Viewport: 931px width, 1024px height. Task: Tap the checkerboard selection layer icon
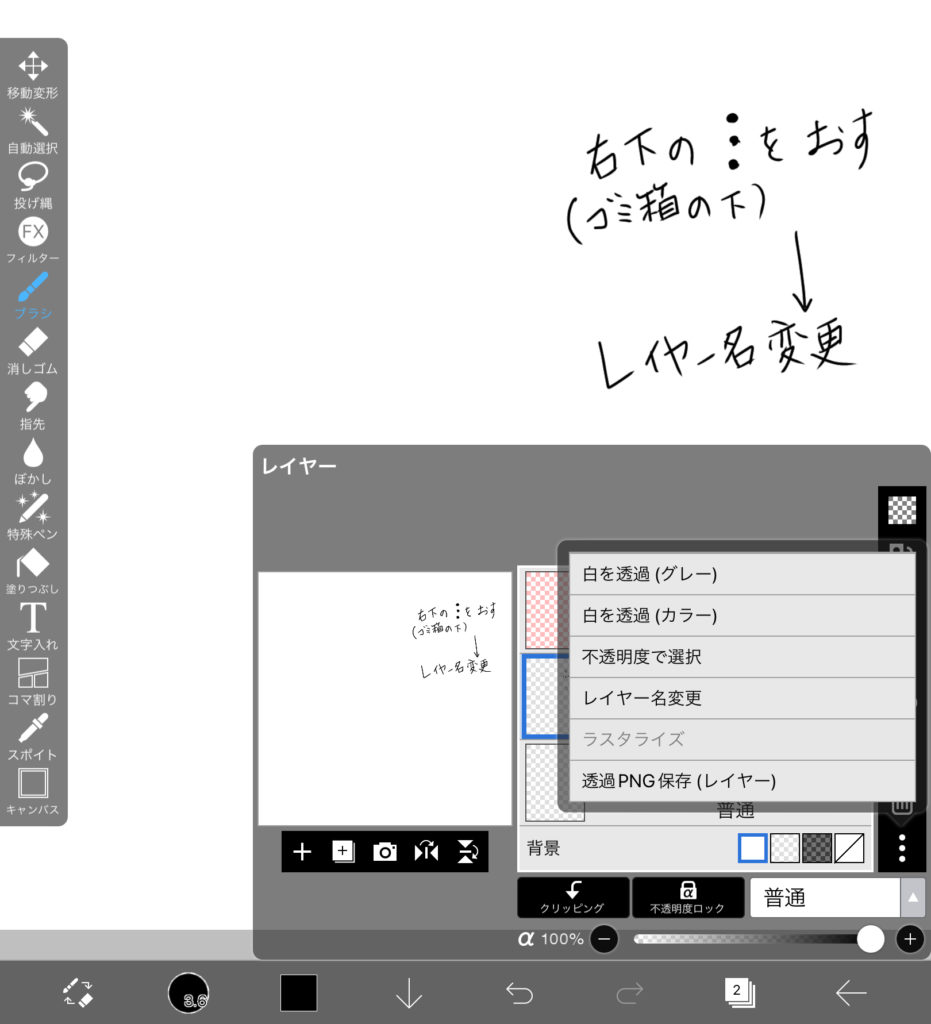pos(902,510)
